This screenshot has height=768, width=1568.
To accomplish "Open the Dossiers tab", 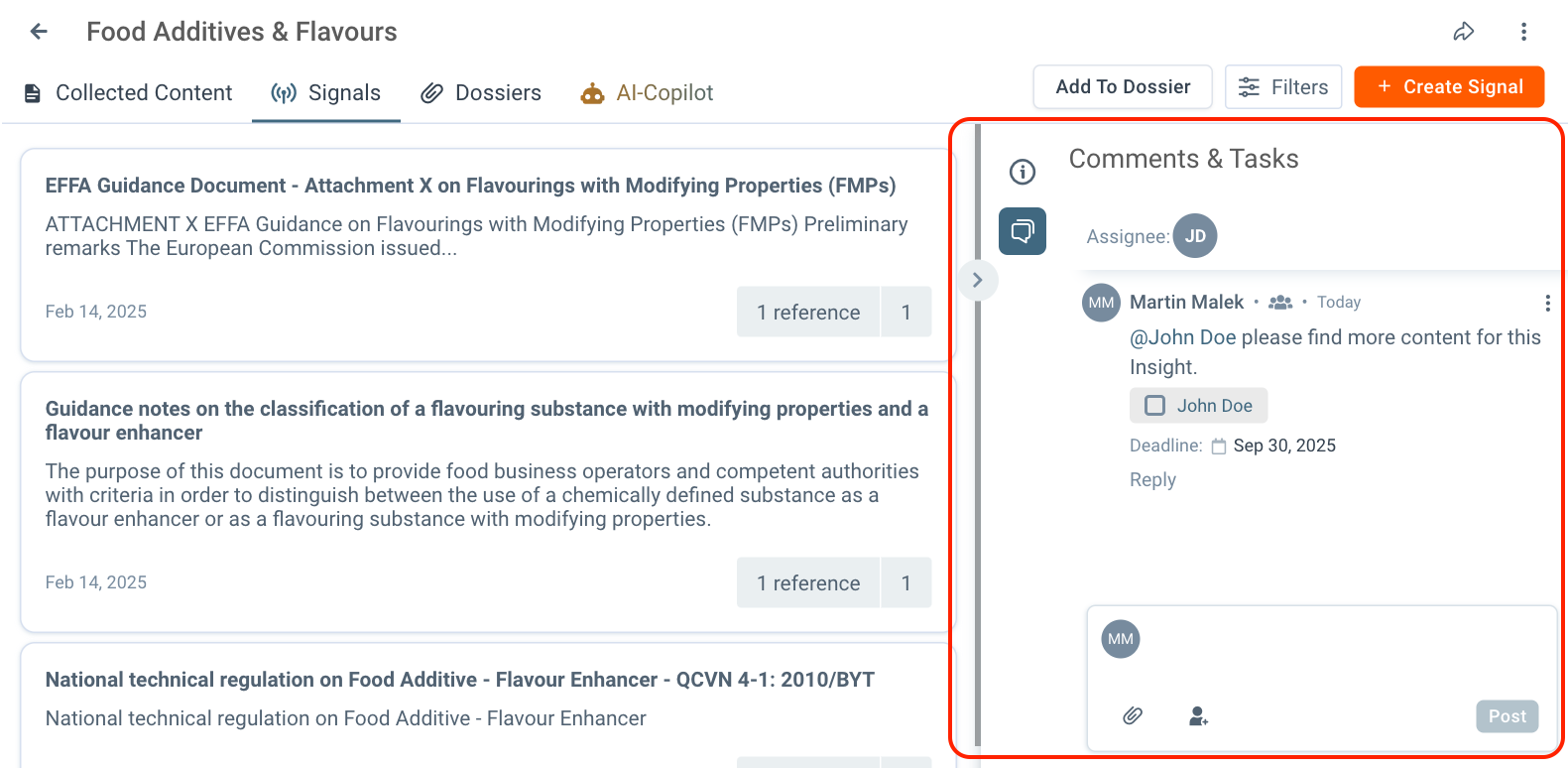I will point(481,93).
